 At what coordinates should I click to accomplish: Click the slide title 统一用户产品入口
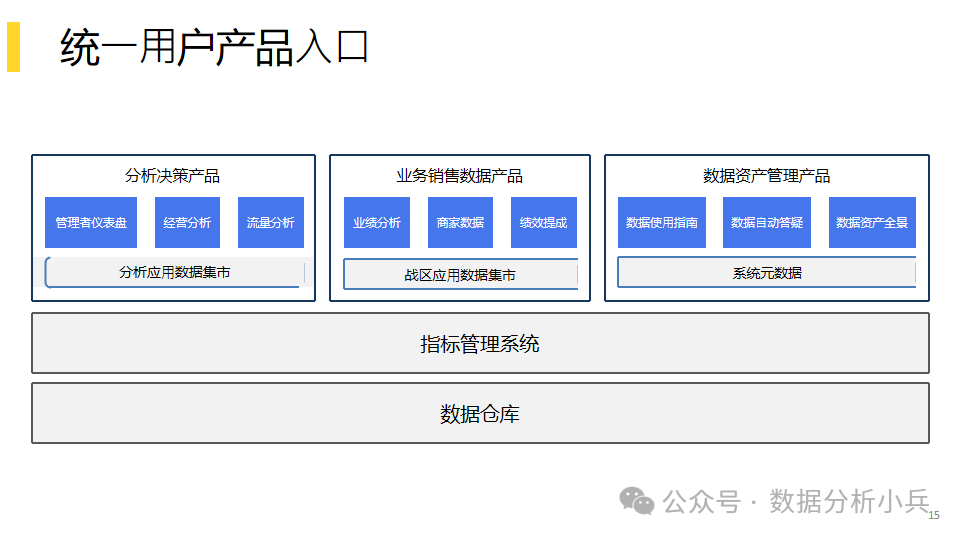[x=214, y=47]
